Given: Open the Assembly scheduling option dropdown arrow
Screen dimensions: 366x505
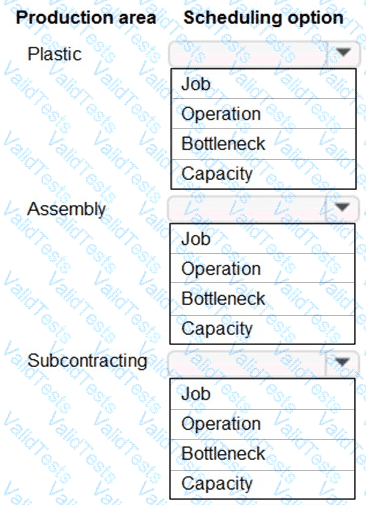Looking at the screenshot, I should click(342, 208).
